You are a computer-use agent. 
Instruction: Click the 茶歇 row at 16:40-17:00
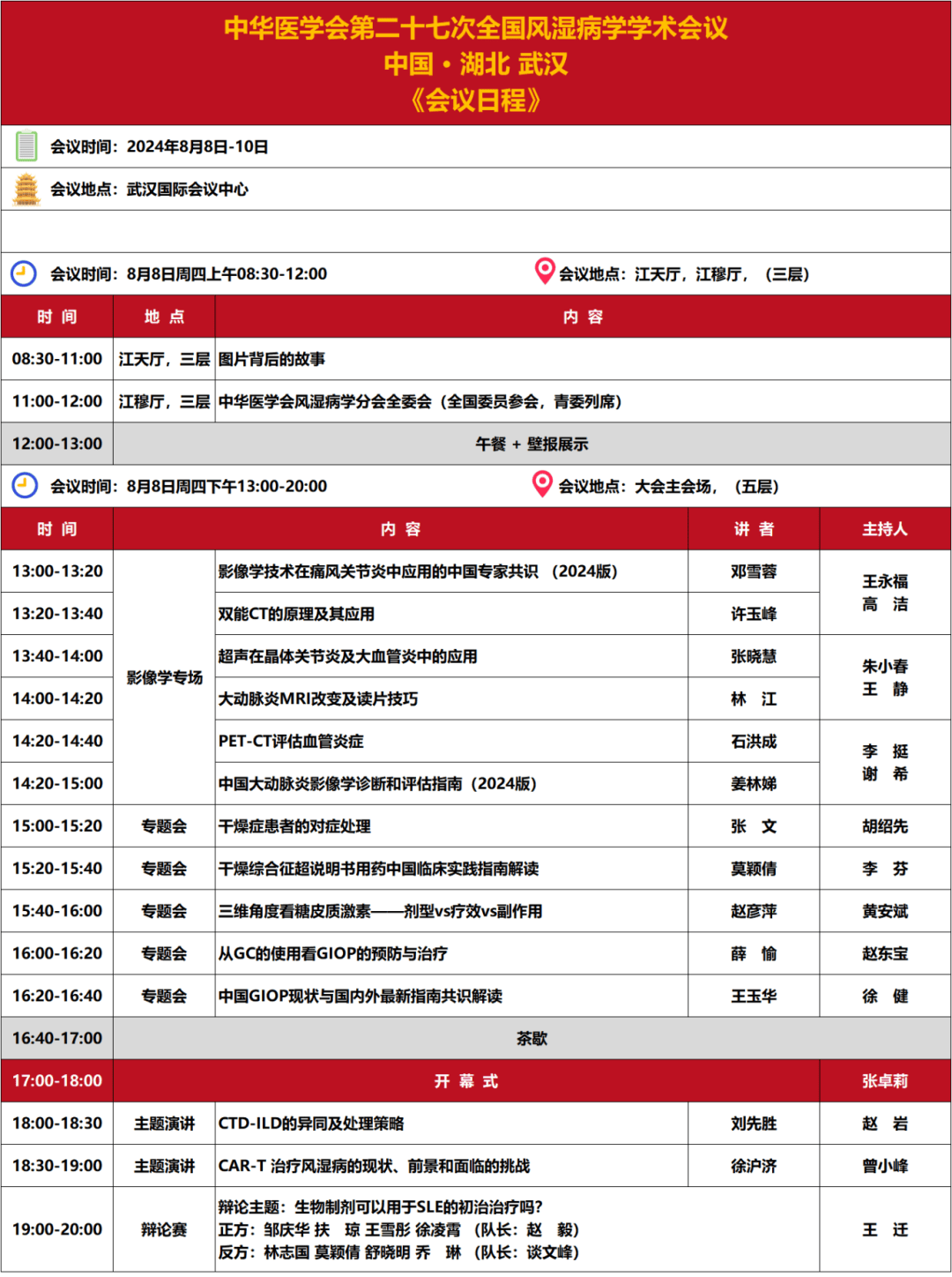click(529, 1038)
